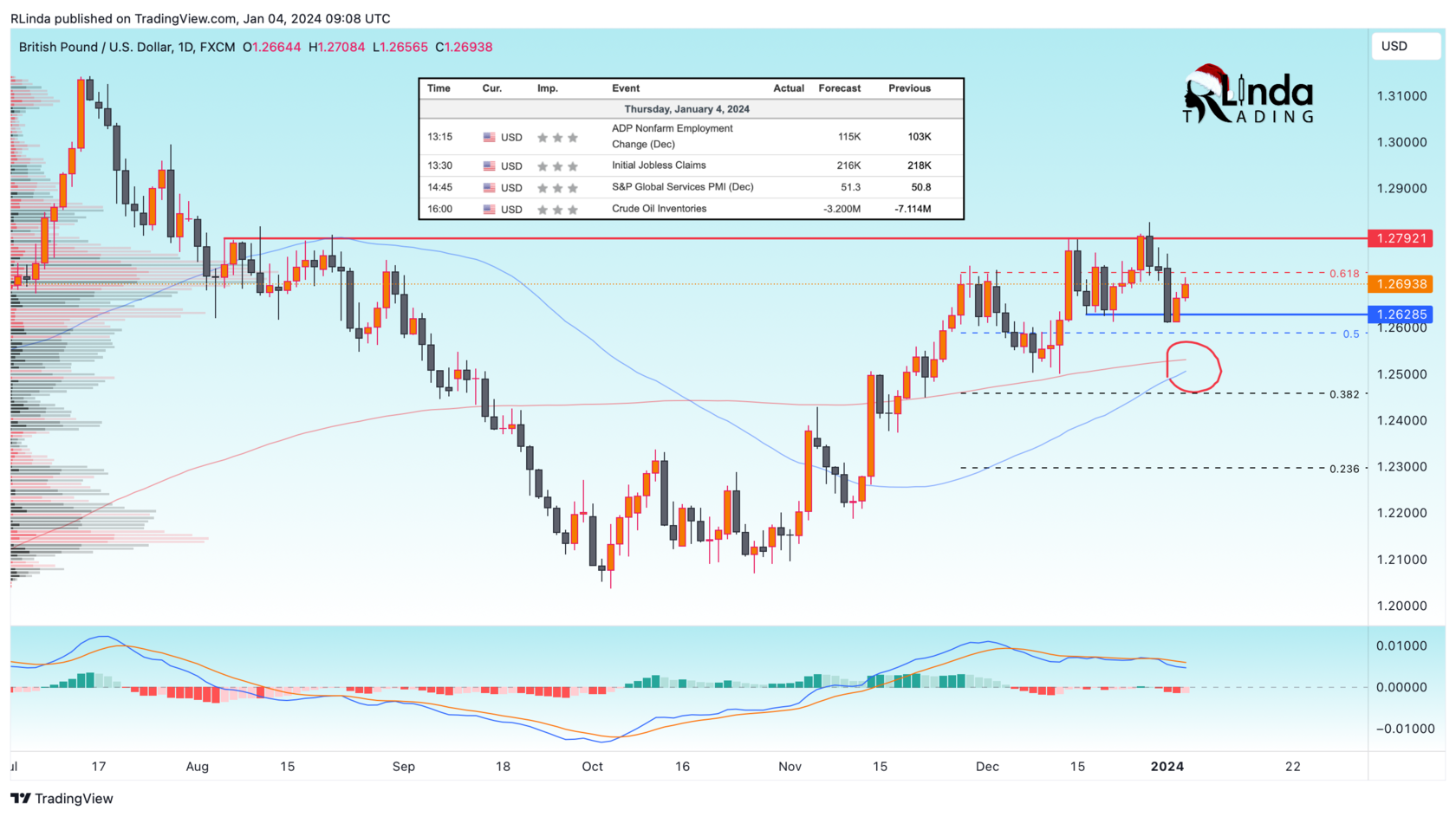
Task: Click the US flag in the 13:30 row
Action: click(490, 165)
